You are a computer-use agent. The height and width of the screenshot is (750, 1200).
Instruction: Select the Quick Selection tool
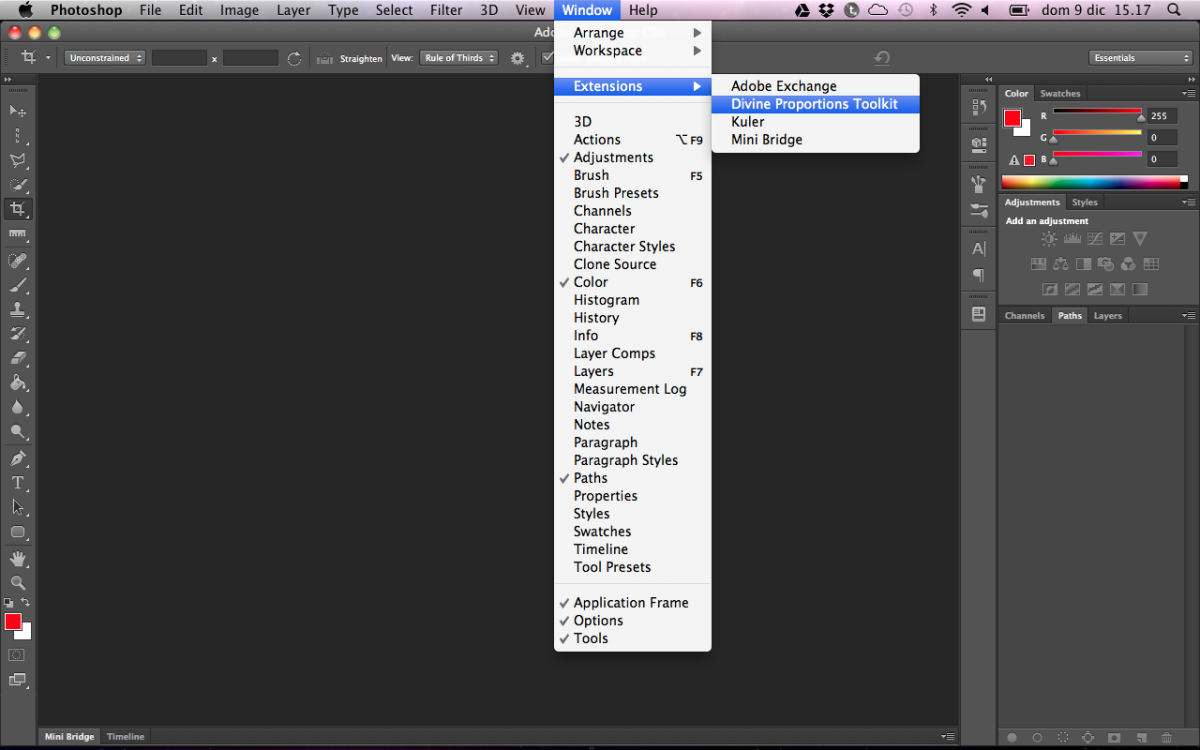click(x=18, y=185)
